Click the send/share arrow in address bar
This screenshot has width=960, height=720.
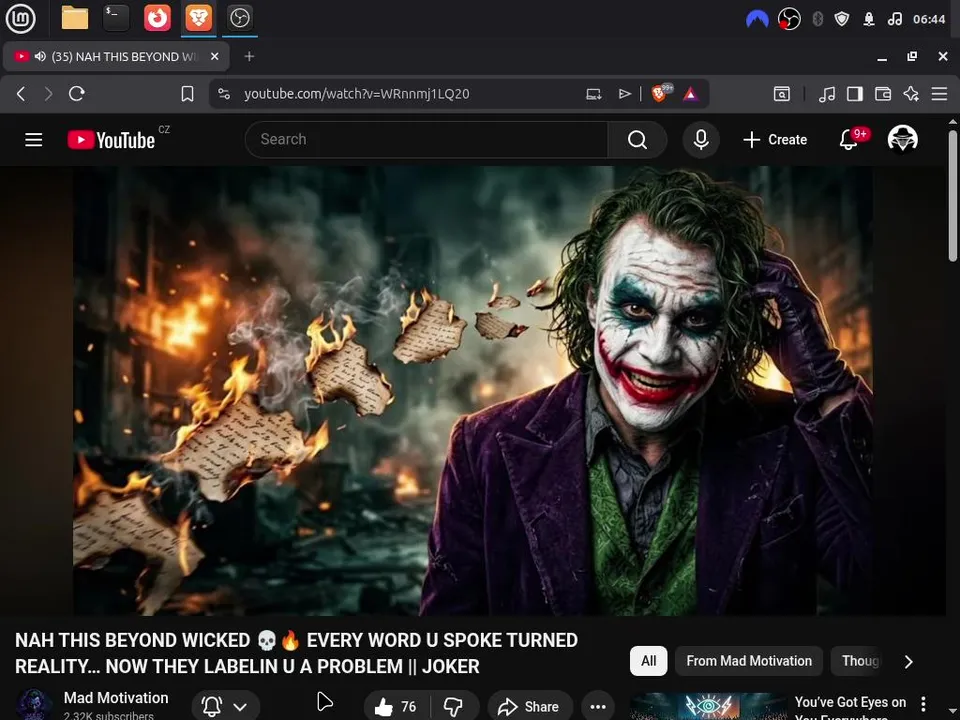click(x=624, y=94)
